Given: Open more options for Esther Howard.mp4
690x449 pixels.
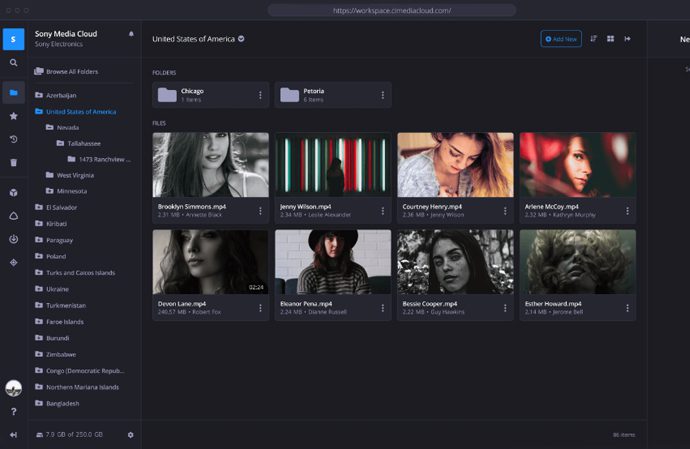Looking at the screenshot, I should (x=627, y=308).
